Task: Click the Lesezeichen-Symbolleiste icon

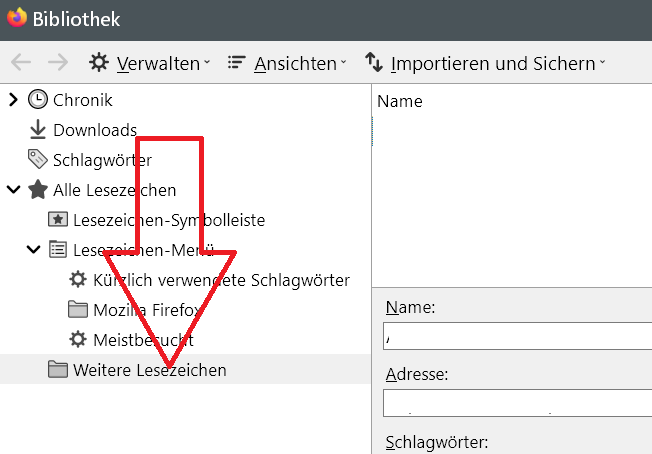Action: point(58,220)
